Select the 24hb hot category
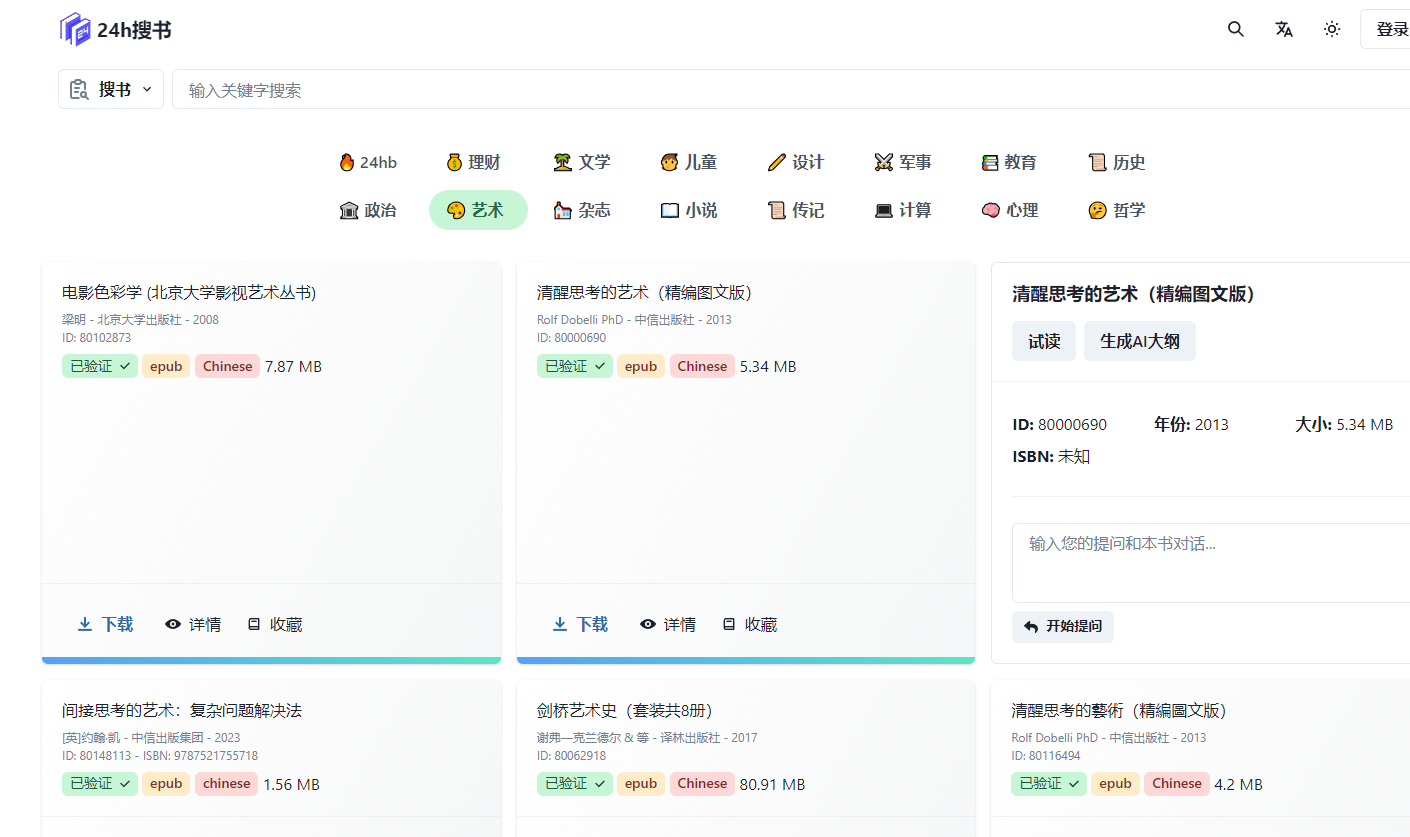Viewport: 1410px width, 837px height. pos(368,162)
